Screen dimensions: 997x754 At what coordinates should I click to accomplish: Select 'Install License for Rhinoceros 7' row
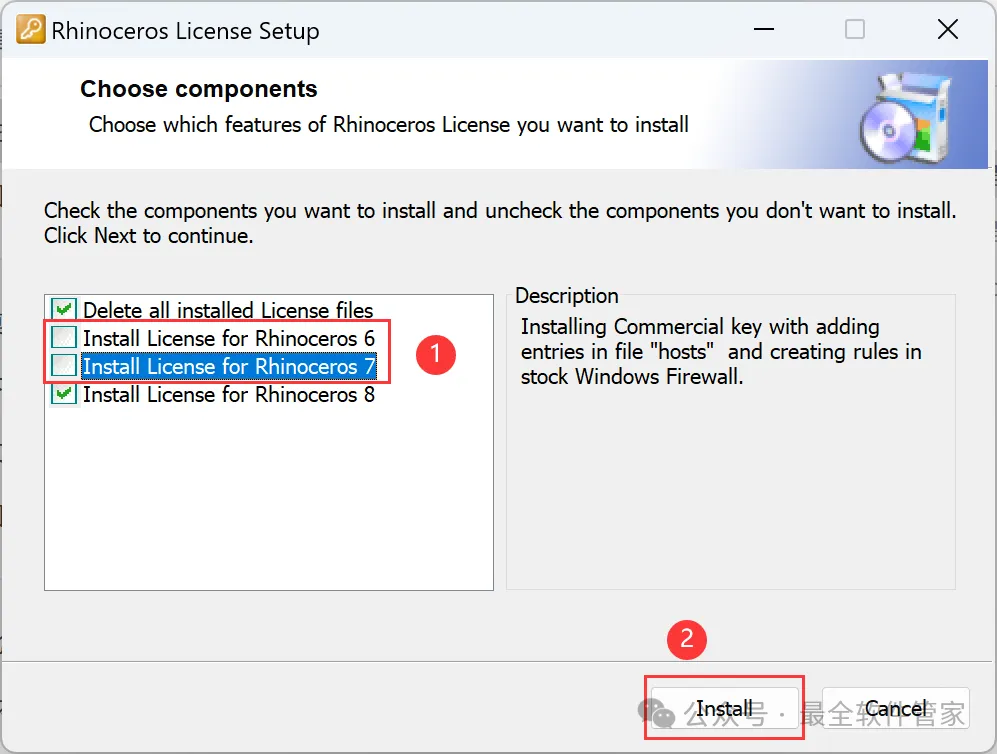[229, 366]
